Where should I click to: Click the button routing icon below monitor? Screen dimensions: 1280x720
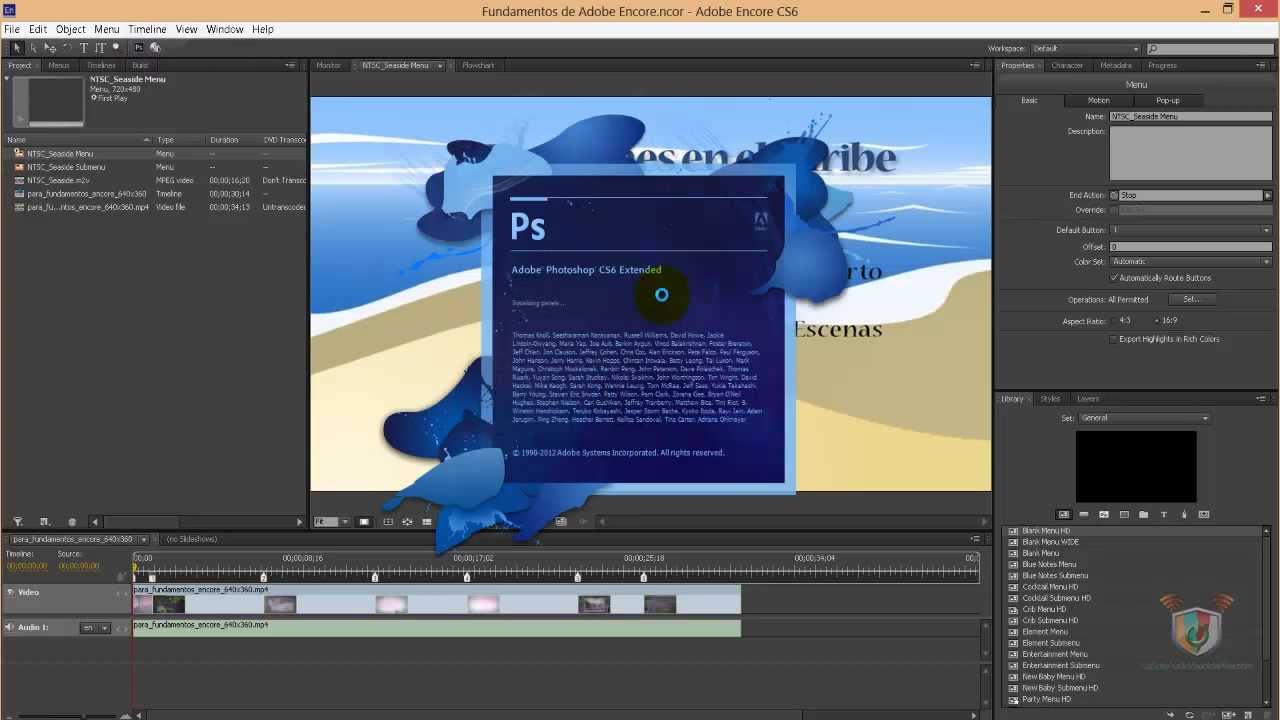407,521
